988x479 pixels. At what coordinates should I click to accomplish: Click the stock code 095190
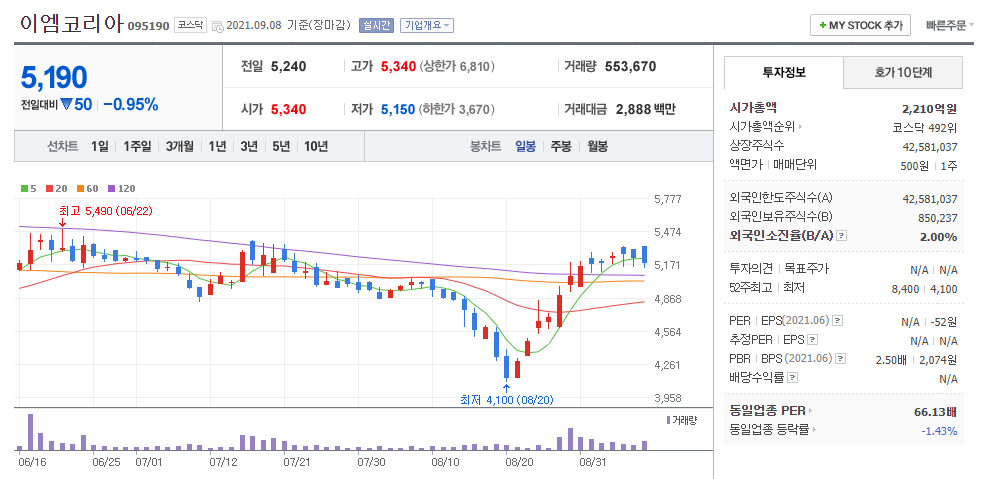(x=149, y=26)
